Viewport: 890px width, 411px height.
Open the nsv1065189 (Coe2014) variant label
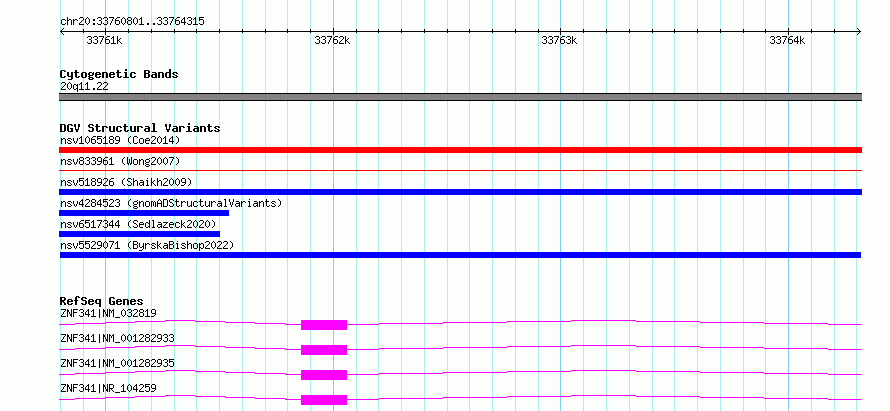click(120, 140)
